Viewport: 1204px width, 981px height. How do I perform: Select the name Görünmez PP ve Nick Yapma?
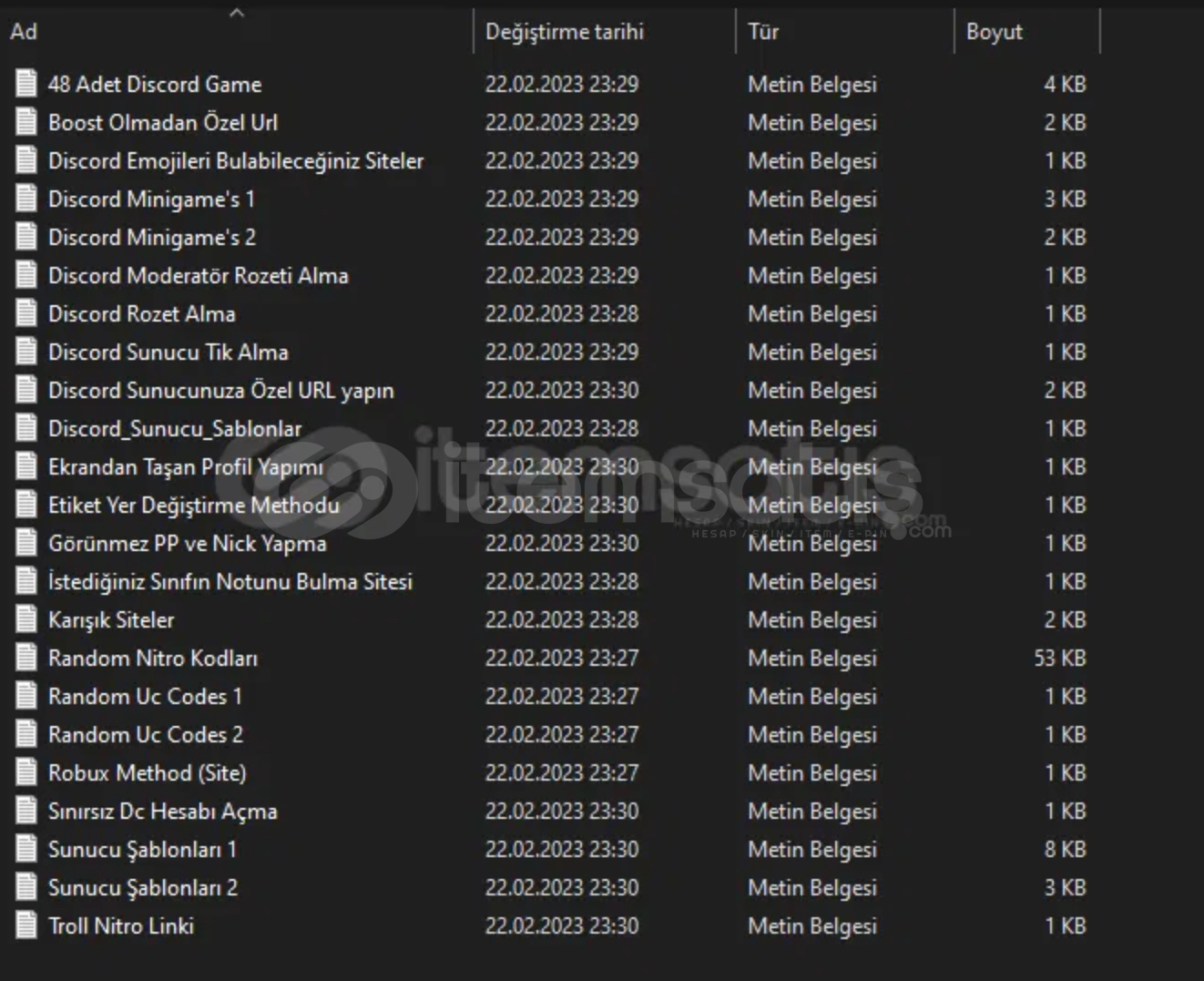click(x=188, y=543)
